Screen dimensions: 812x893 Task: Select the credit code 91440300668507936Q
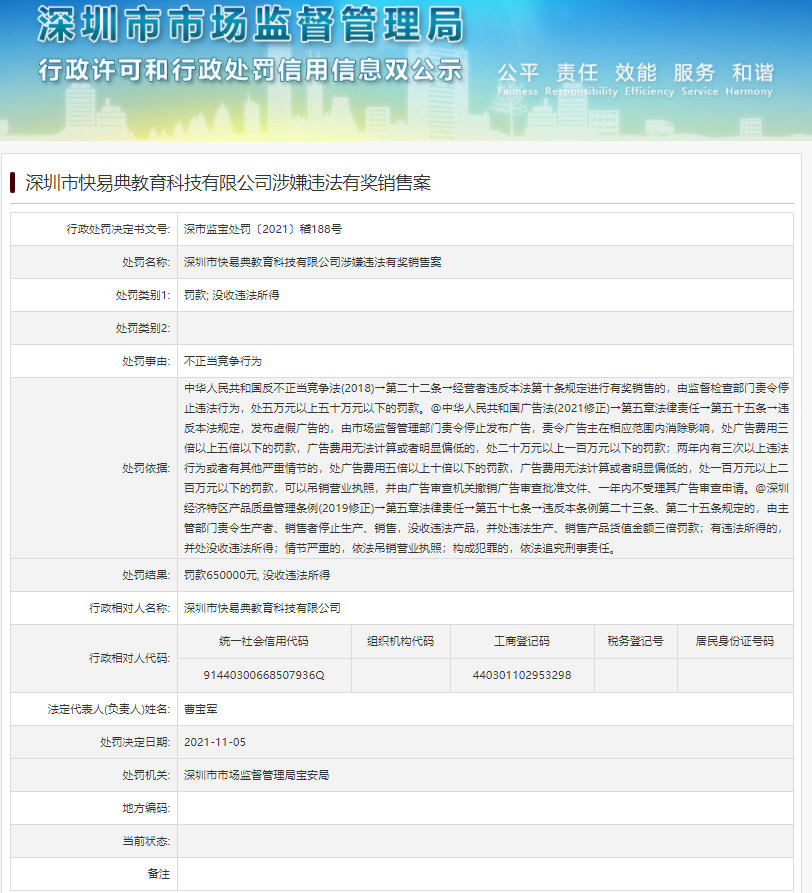[x=264, y=675]
